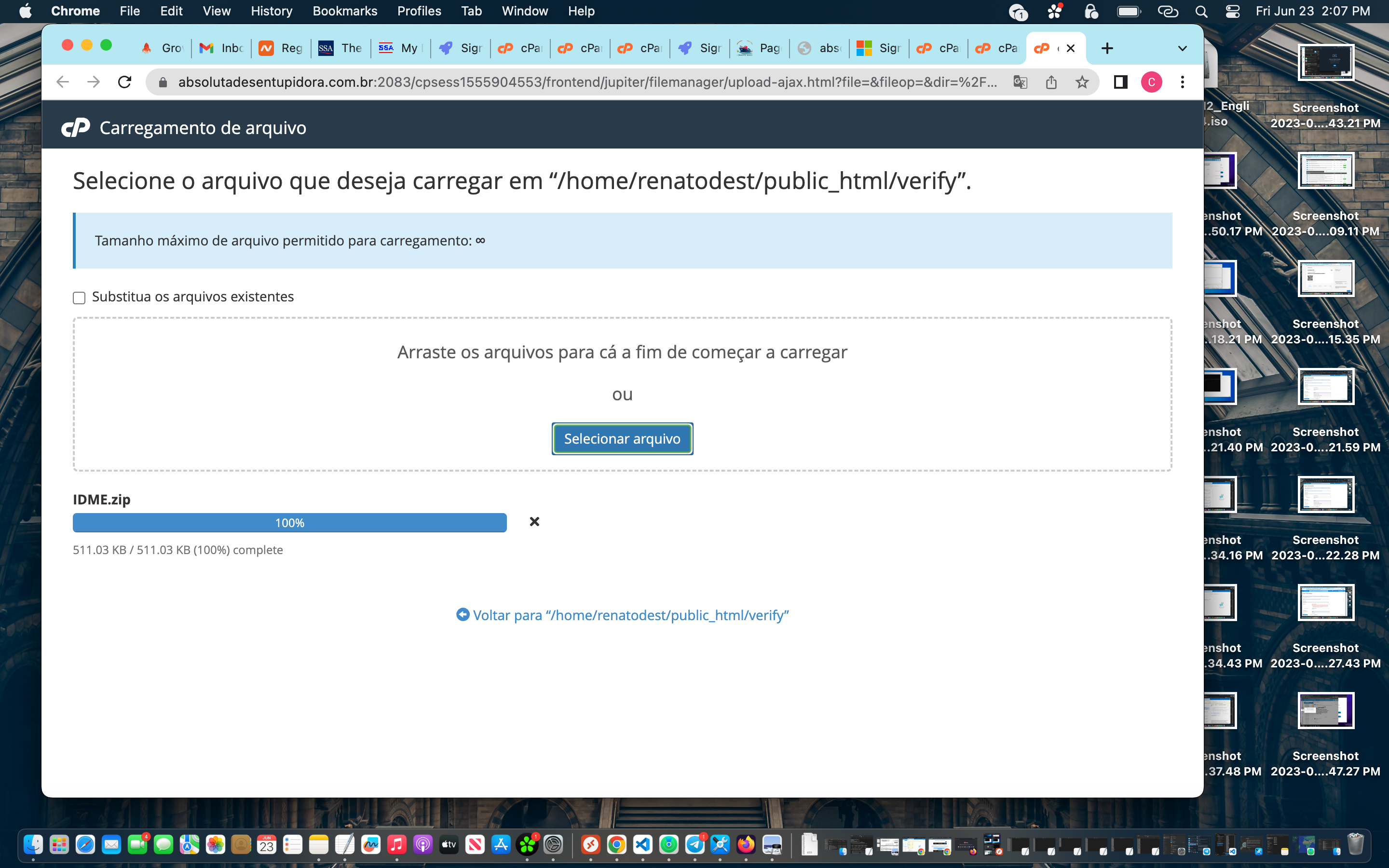Image resolution: width=1389 pixels, height=868 pixels.
Task: Toggle Chrome side panel
Action: [x=1120, y=82]
